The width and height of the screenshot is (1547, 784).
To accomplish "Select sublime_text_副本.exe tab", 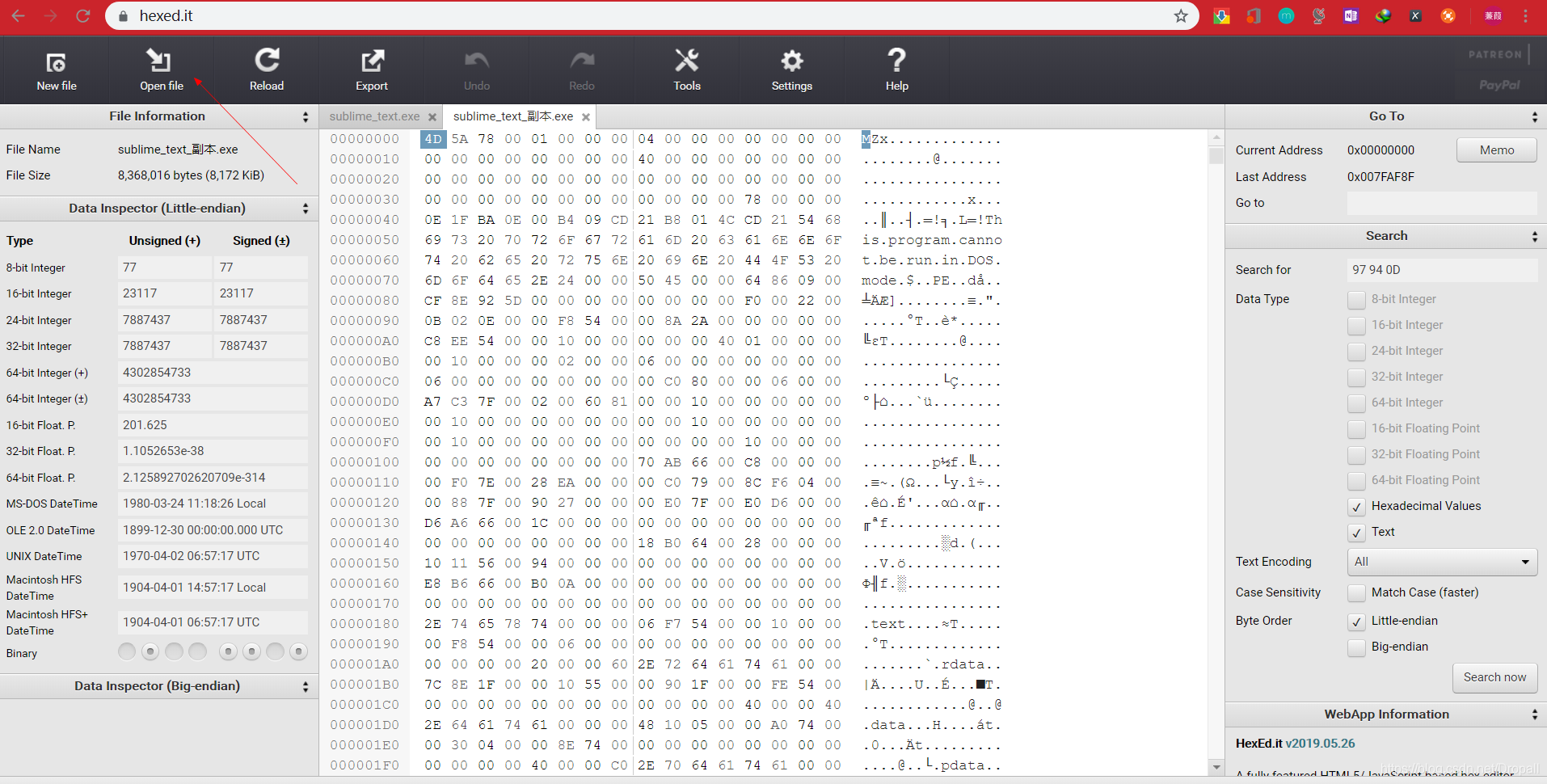I will point(513,116).
